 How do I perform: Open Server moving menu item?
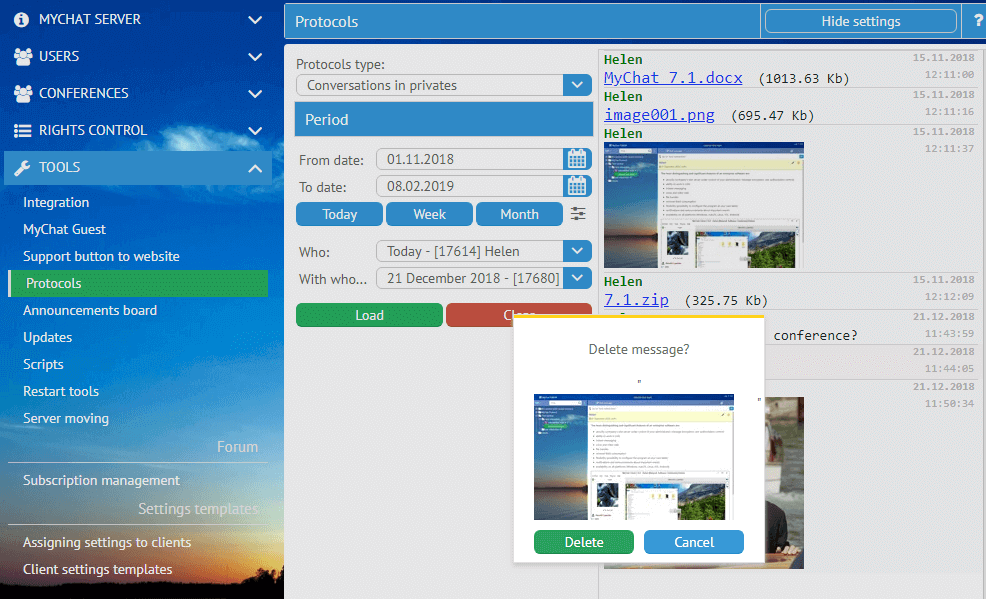coord(65,419)
